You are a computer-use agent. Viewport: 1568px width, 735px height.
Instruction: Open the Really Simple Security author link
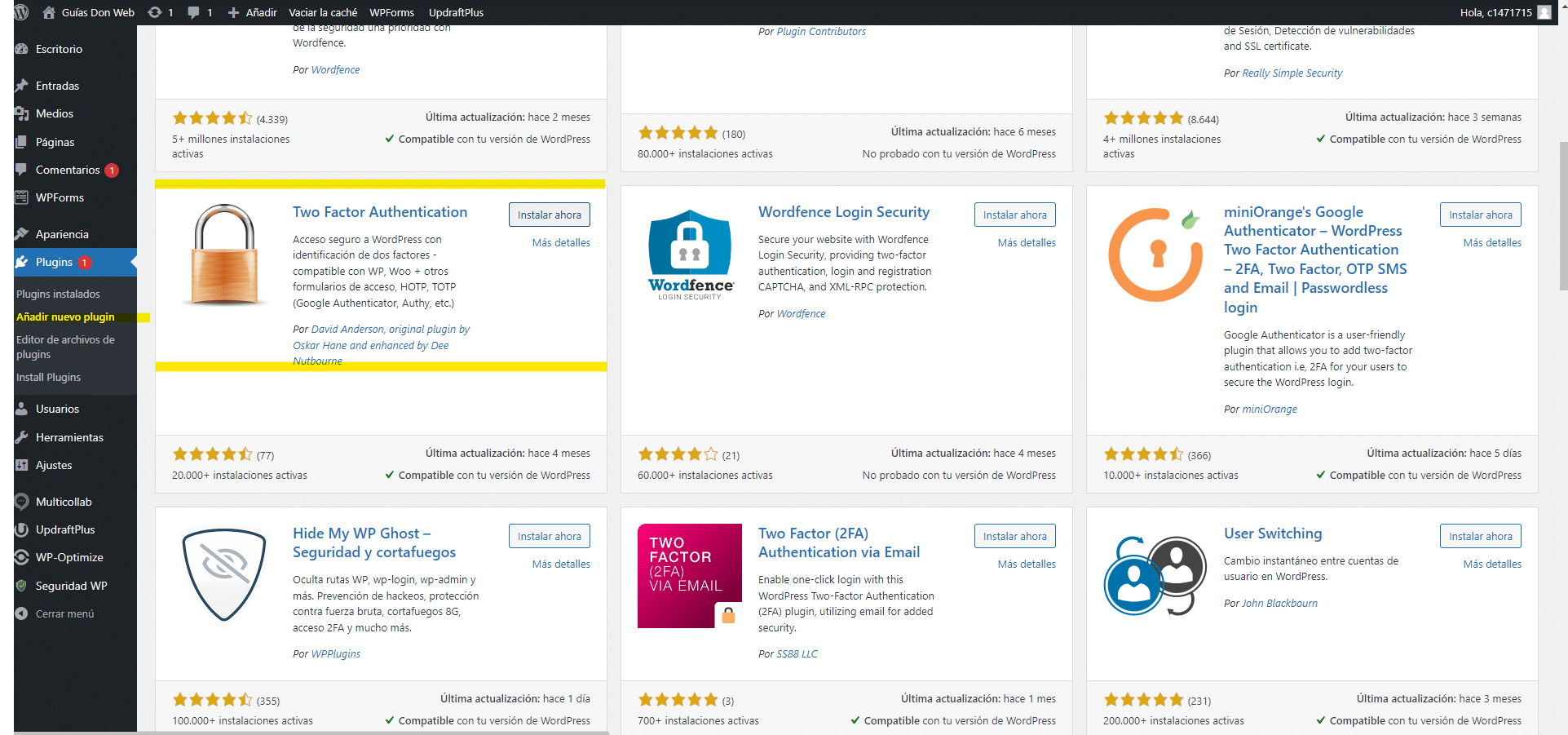1292,73
